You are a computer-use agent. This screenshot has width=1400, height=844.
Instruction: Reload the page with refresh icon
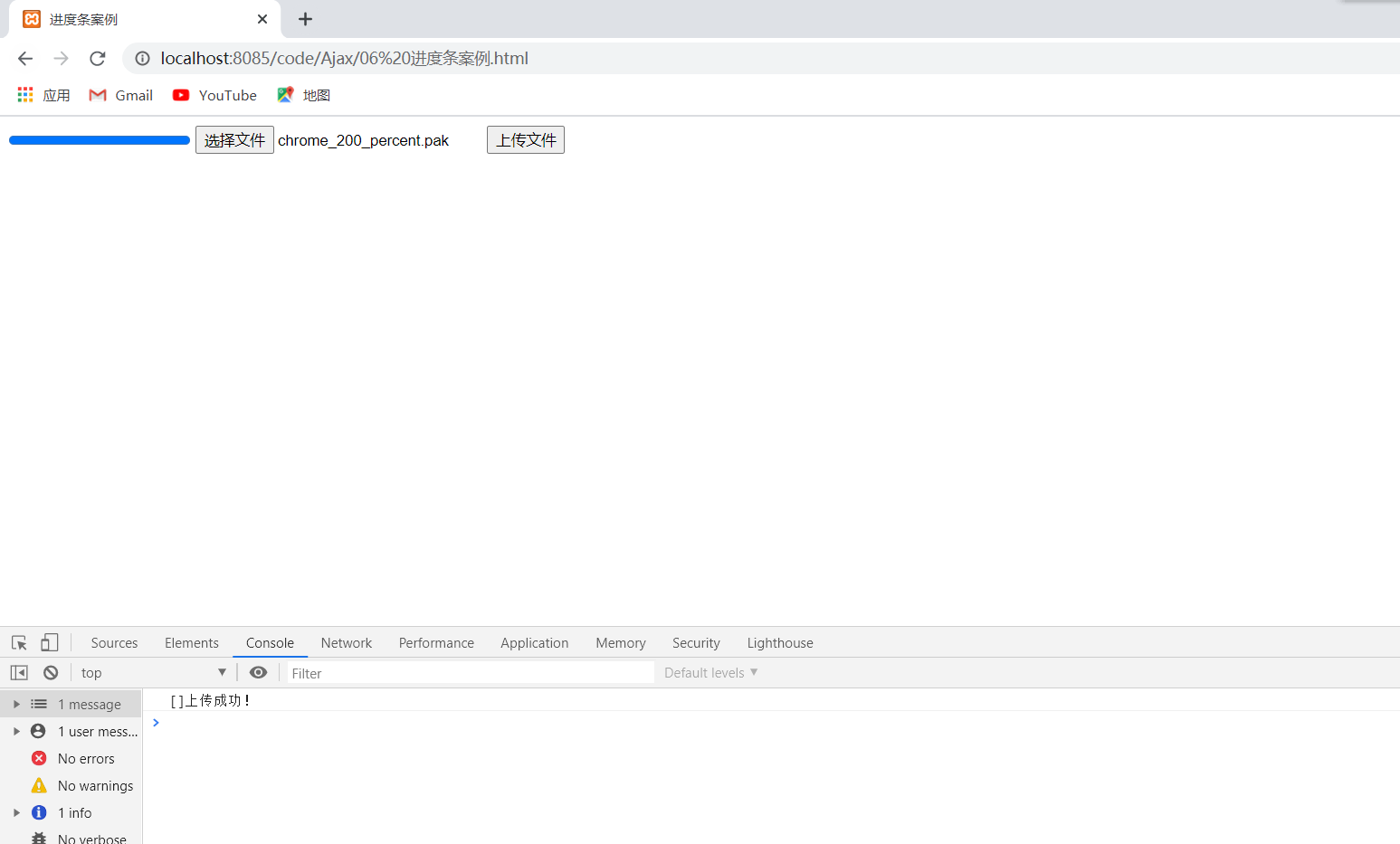click(x=98, y=59)
